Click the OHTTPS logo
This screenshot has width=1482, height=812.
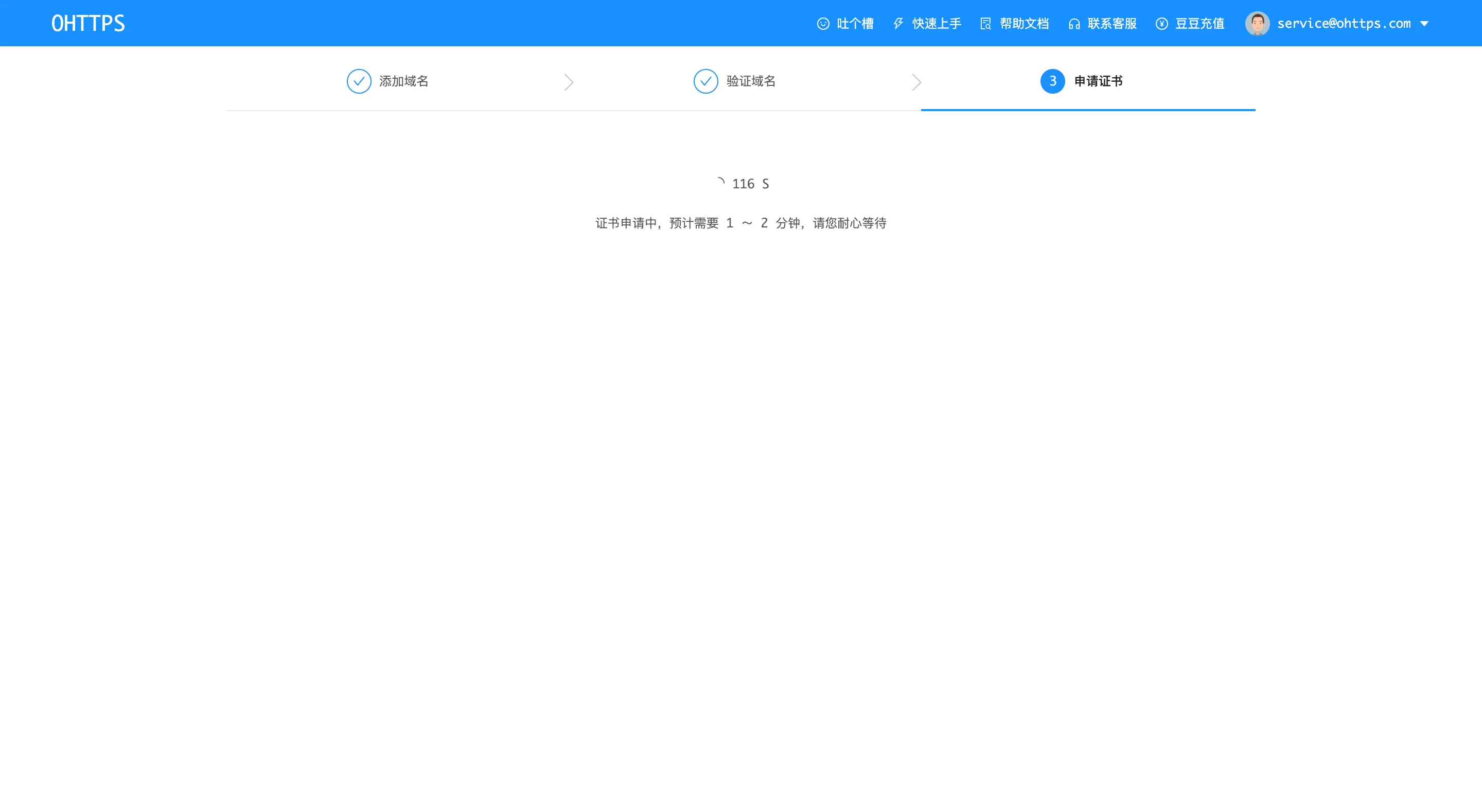pyautogui.click(x=88, y=23)
